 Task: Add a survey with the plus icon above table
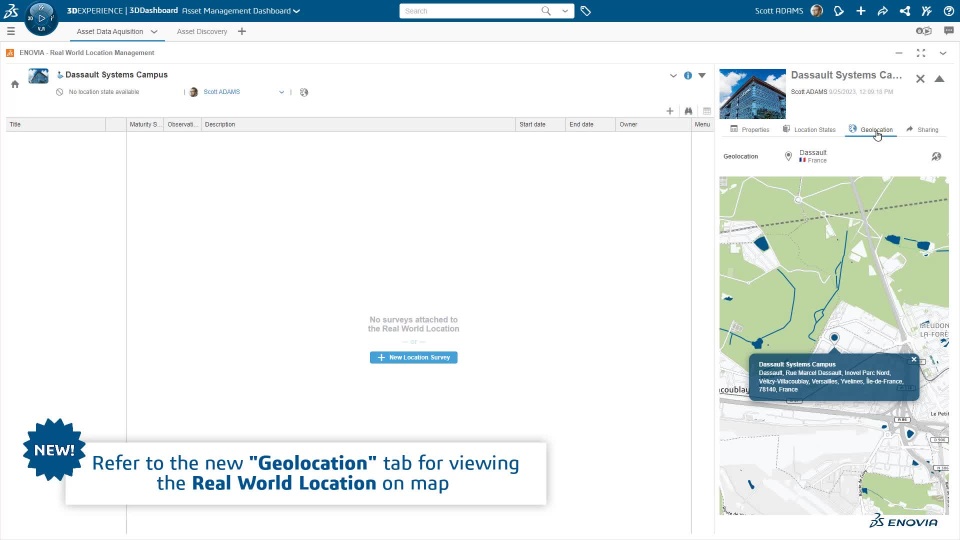point(670,111)
